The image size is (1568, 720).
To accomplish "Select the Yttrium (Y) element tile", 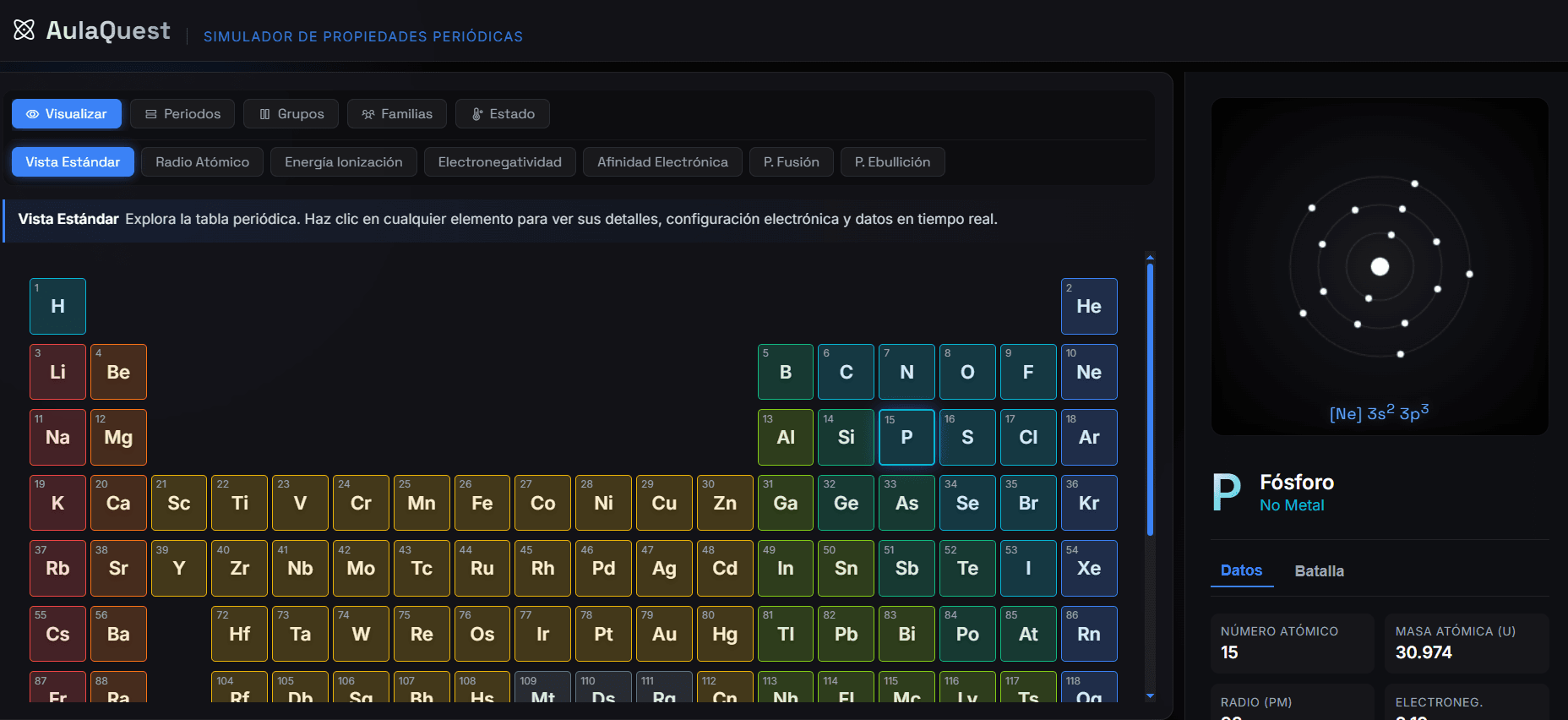I will (179, 568).
